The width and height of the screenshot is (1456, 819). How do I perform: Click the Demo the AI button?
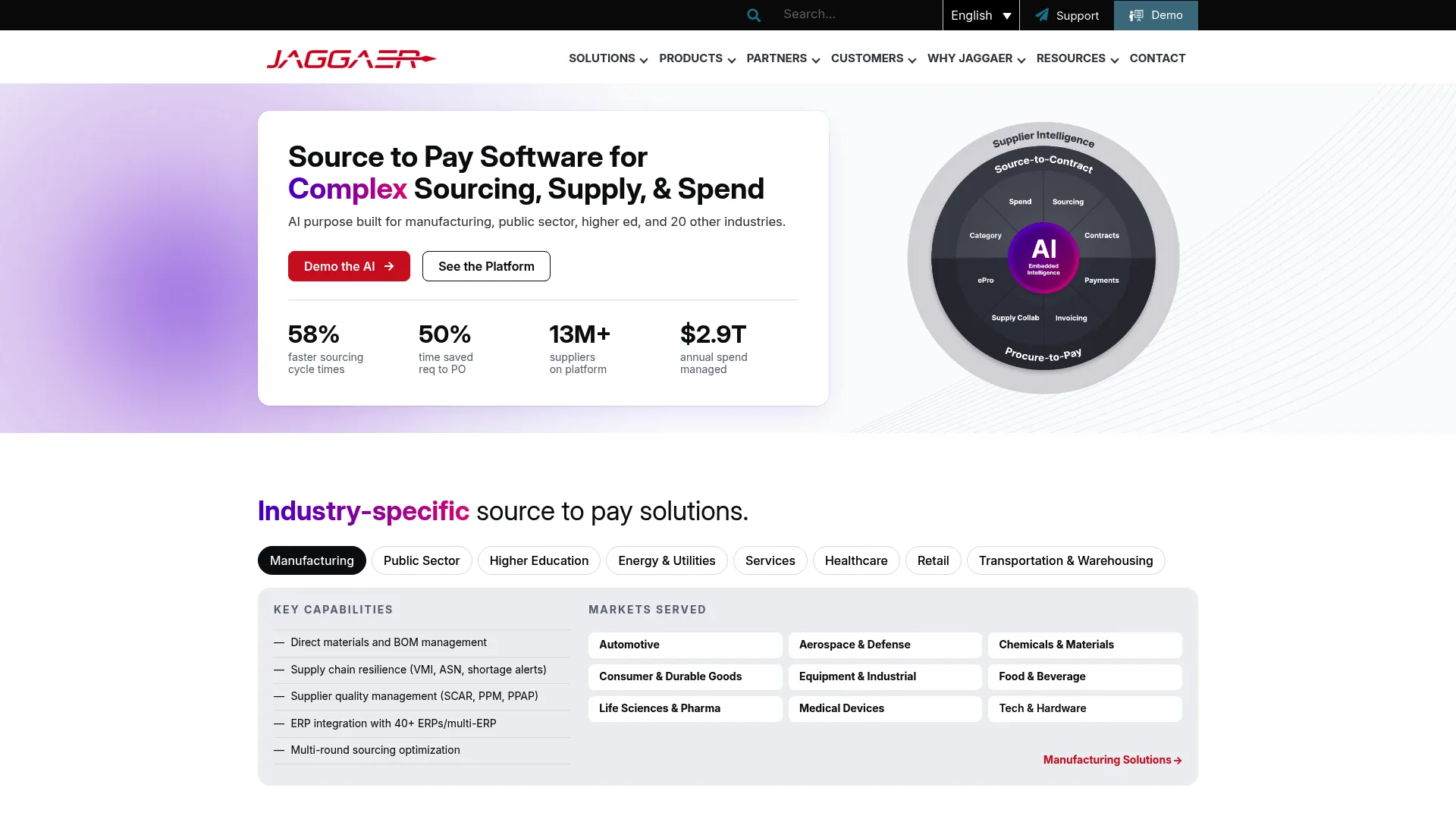(349, 266)
